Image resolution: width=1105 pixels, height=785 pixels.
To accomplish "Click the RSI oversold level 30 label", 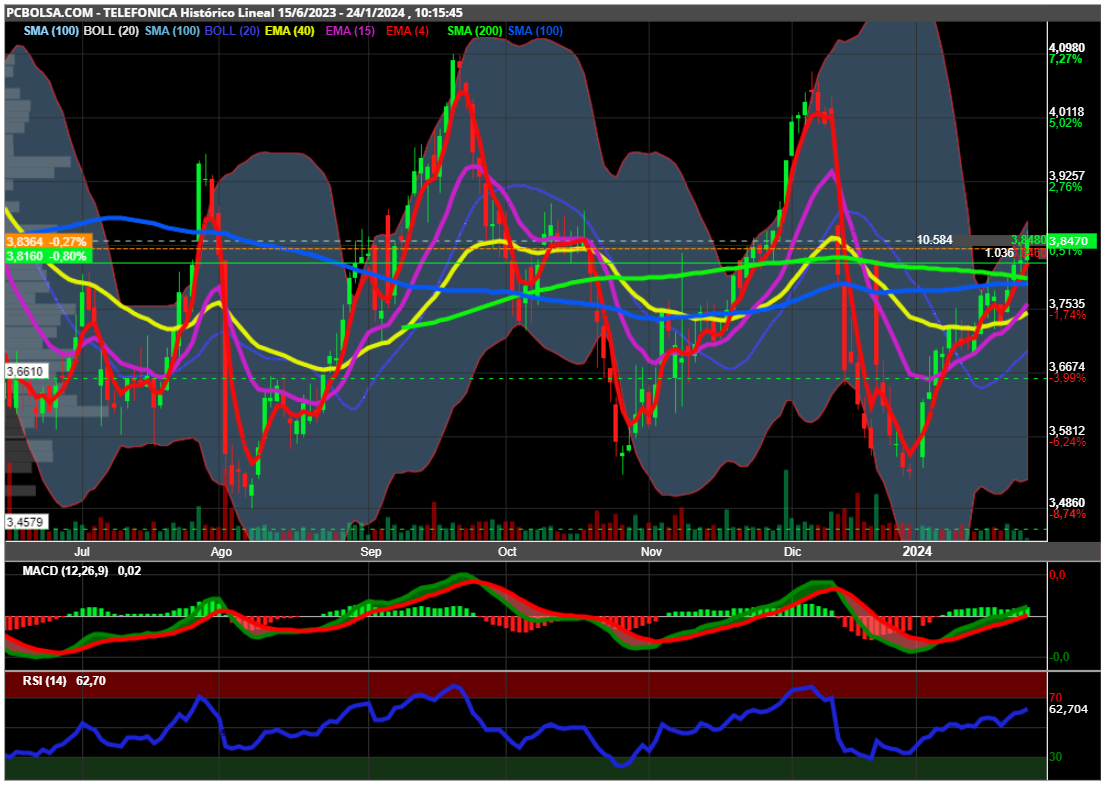I will coord(1056,757).
